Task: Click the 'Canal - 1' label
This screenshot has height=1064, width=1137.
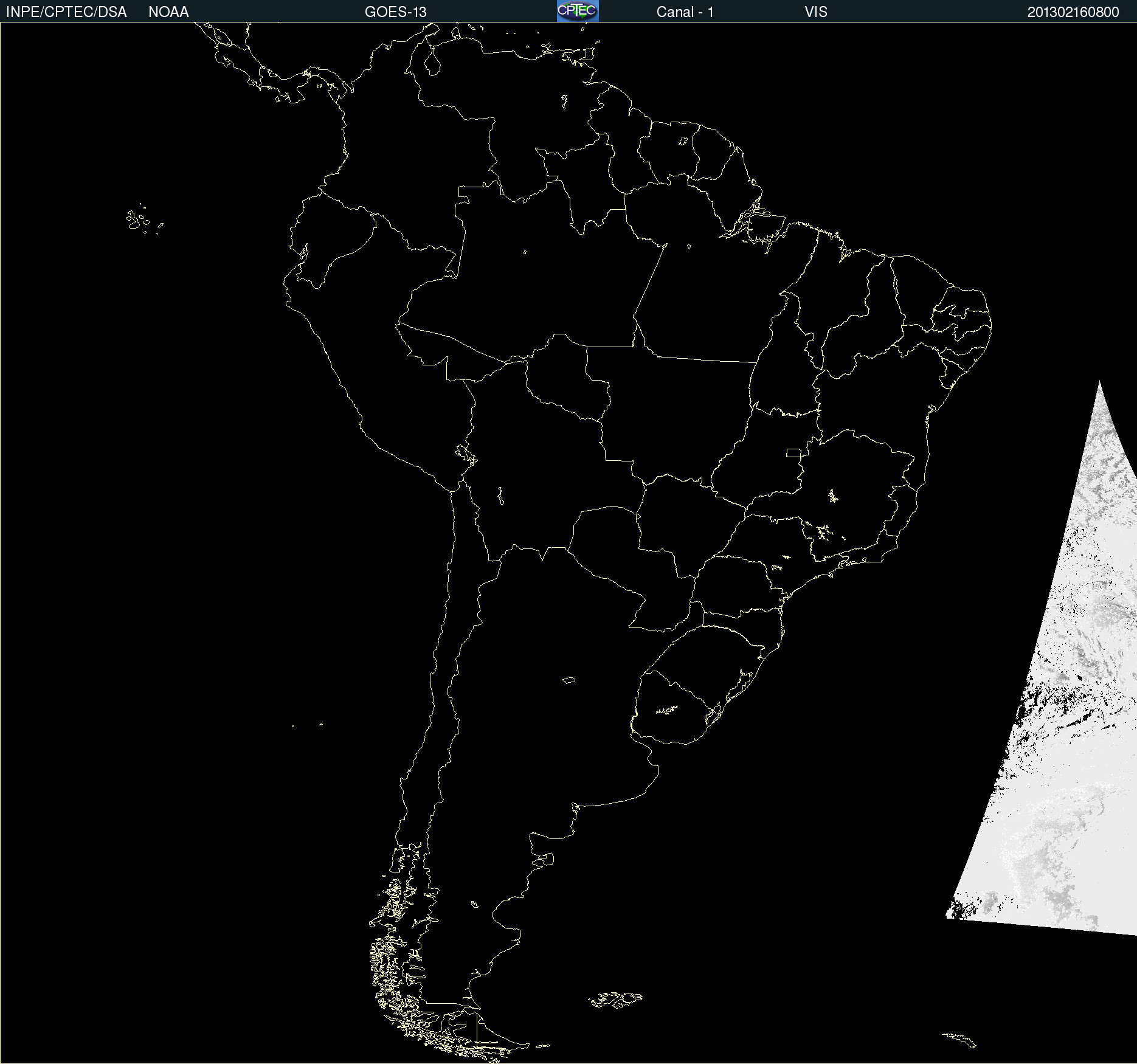Action: (685, 12)
